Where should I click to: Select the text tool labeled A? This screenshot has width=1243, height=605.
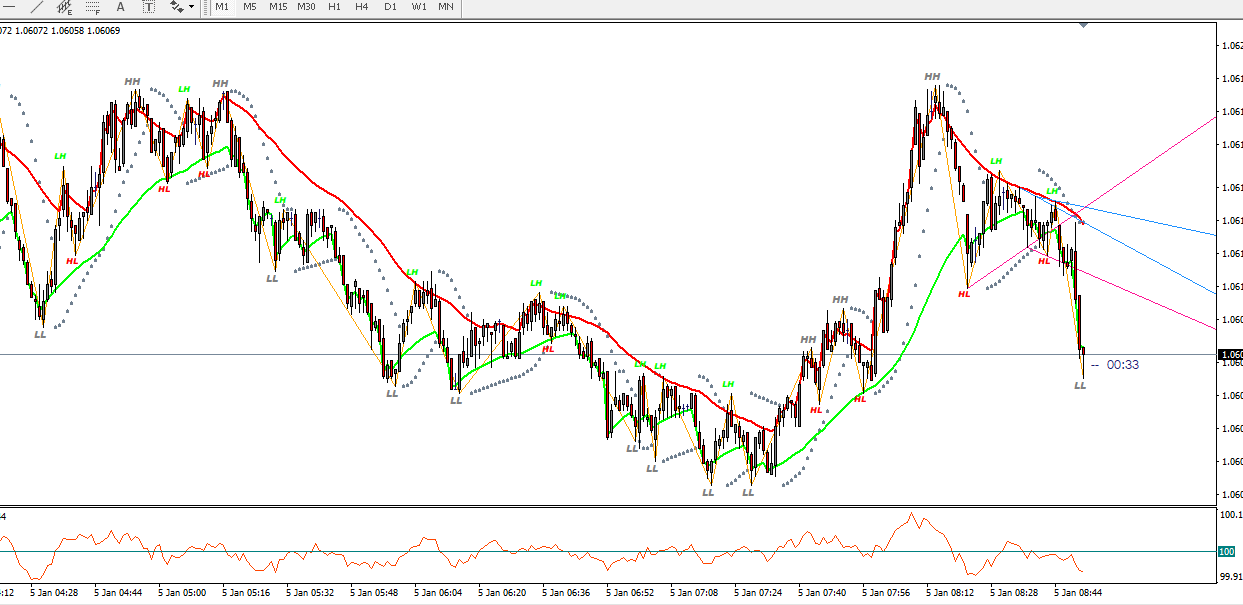point(121,6)
